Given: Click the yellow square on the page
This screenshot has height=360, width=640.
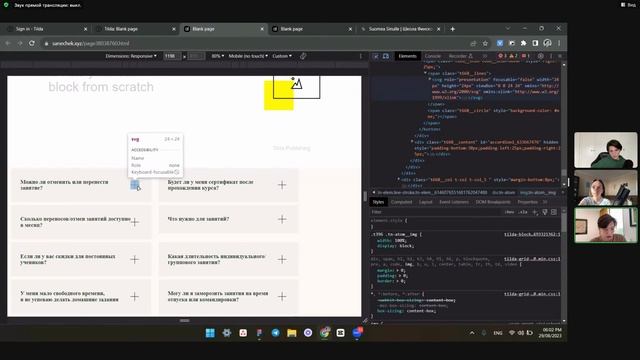Looking at the screenshot, I should (278, 95).
